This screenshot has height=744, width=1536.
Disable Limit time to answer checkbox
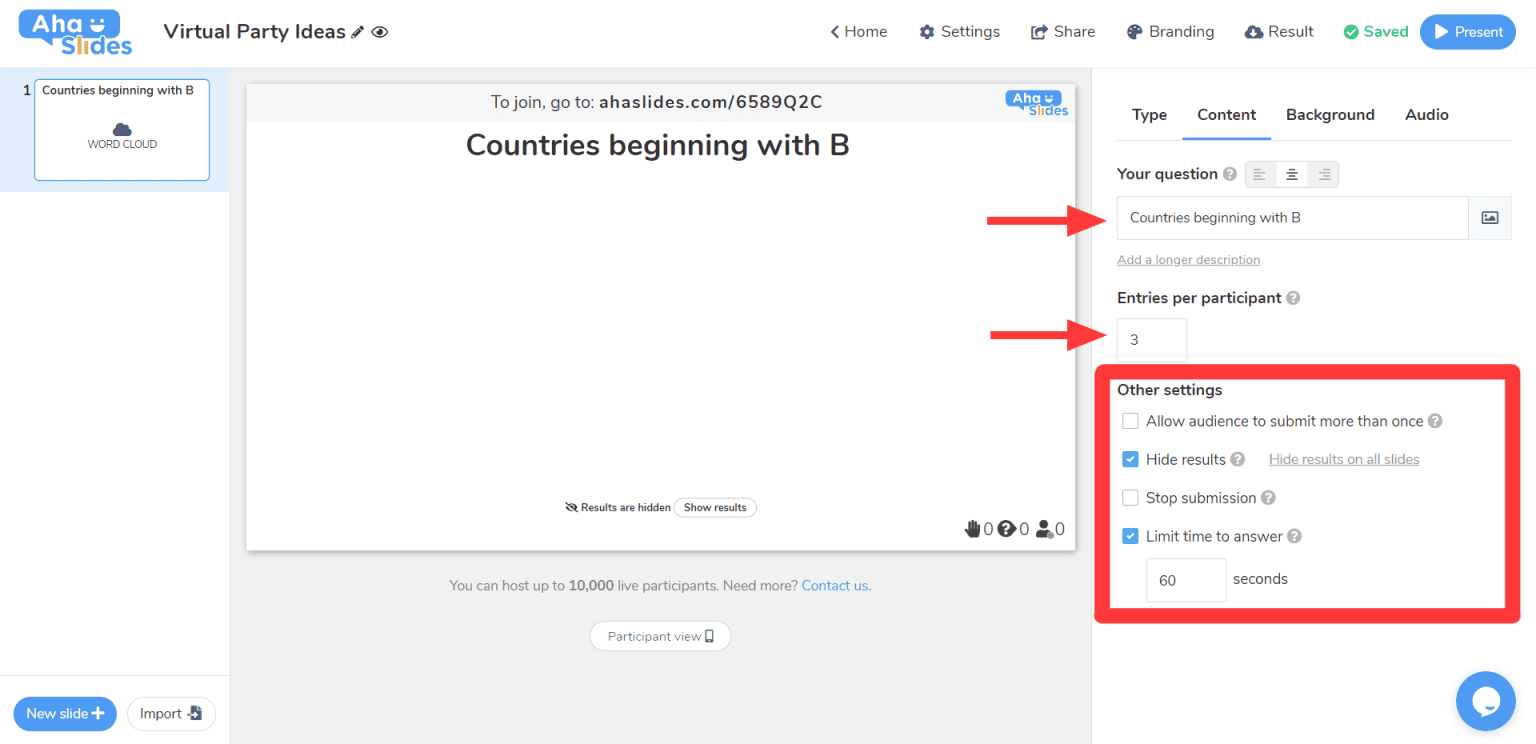1130,536
